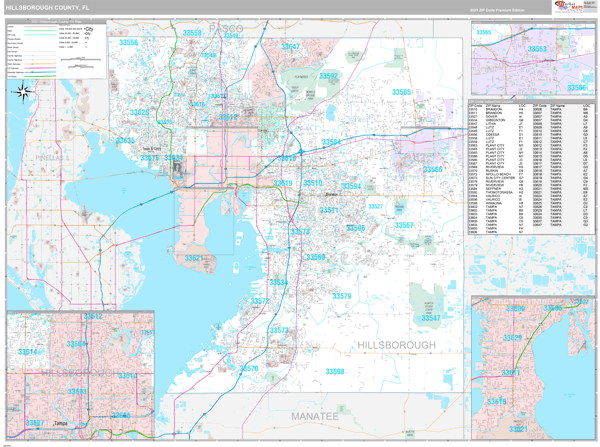Screen dimensions: 600x447
Task: Select ZIP code 33615 on the map
Action: point(150,158)
